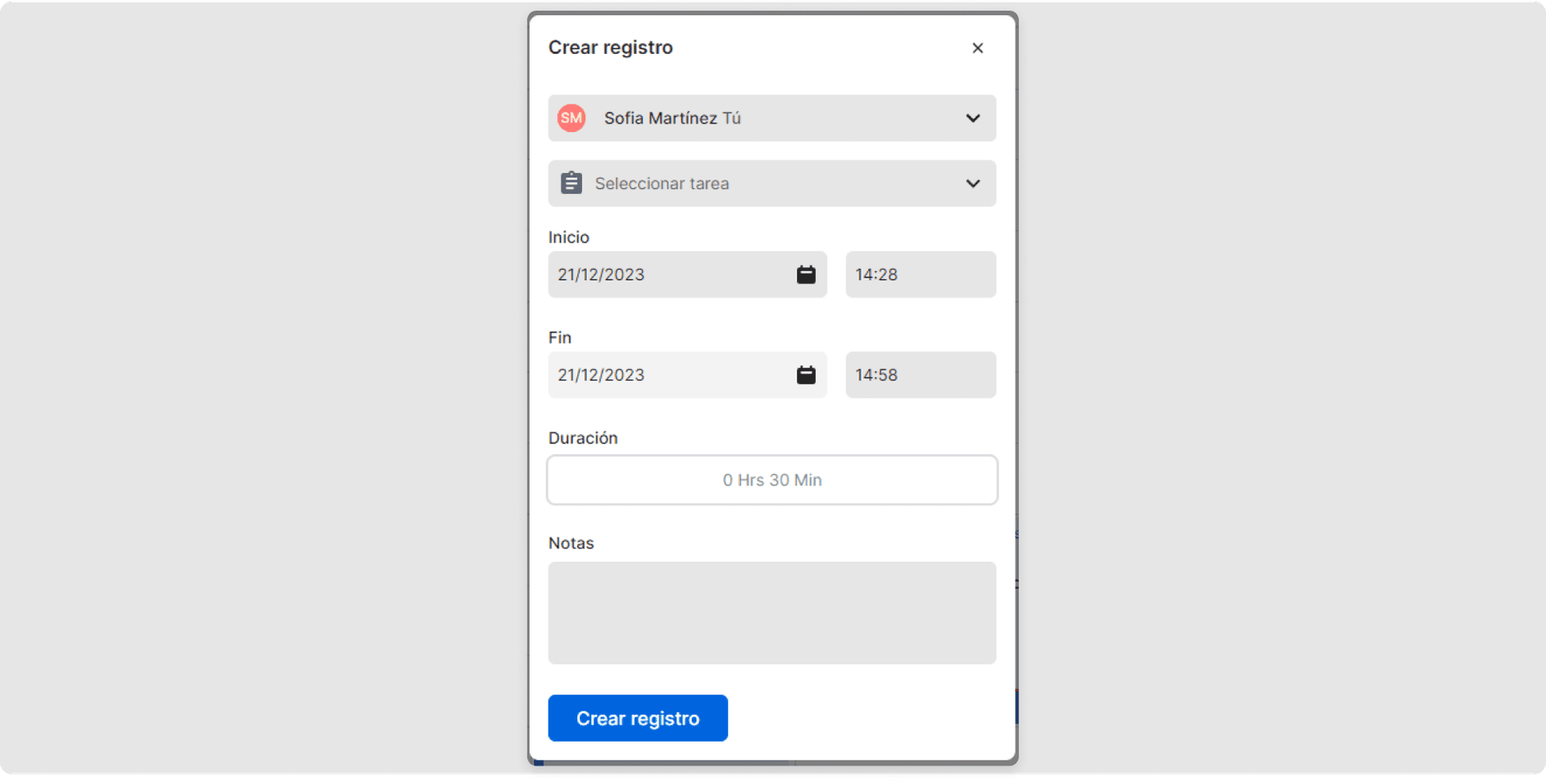Open the Seleccionar tarea dropdown

coord(772,184)
